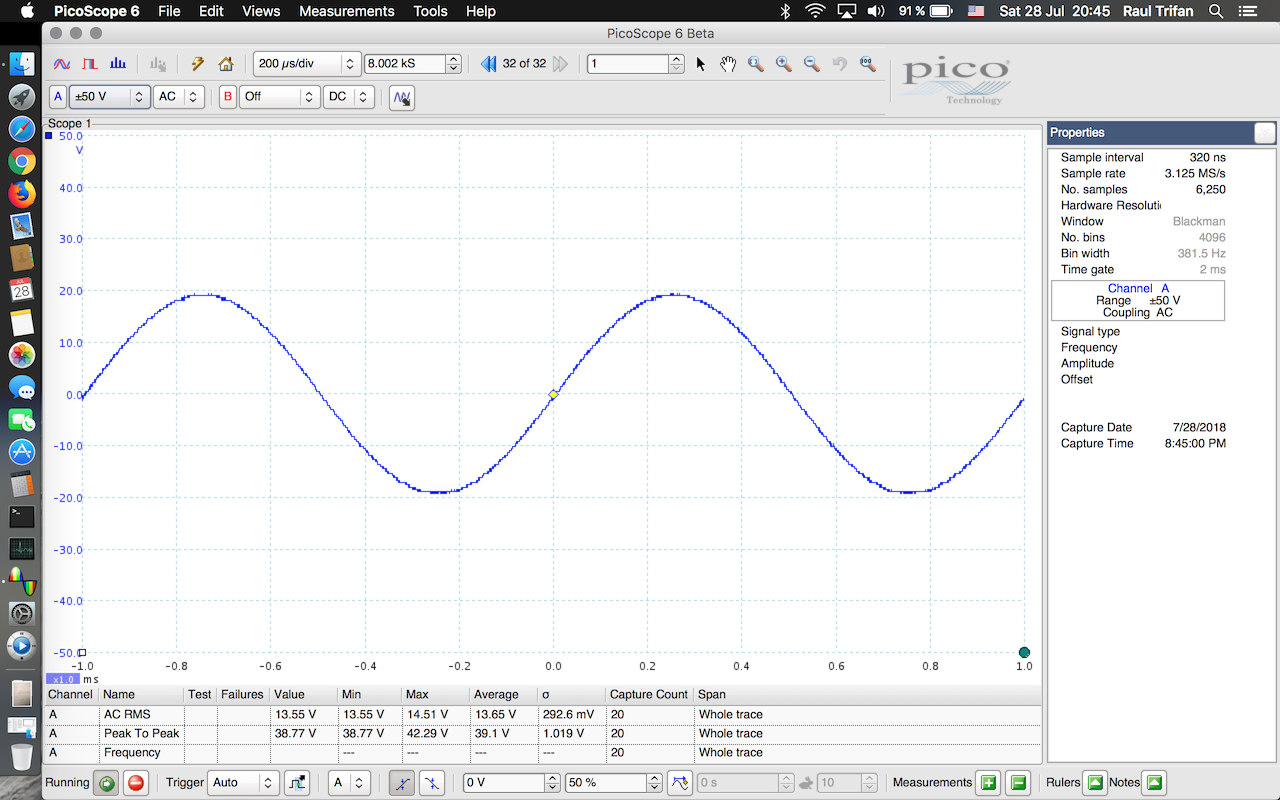Open the Views menu
1280x800 pixels.
pos(261,11)
